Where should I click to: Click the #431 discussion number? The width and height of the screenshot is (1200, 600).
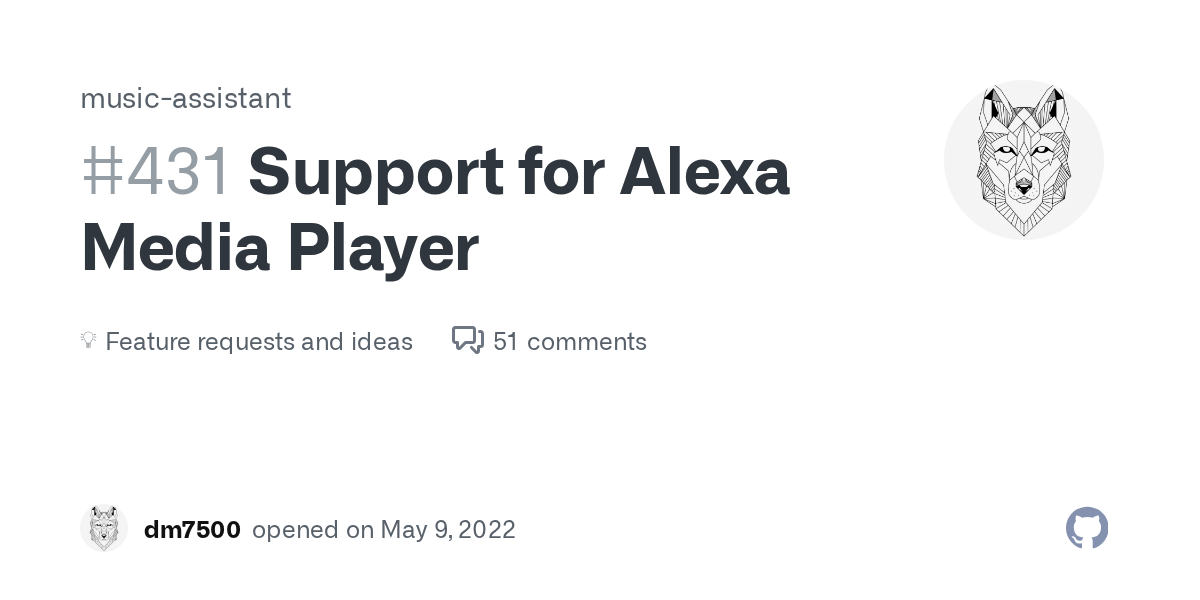pos(156,171)
